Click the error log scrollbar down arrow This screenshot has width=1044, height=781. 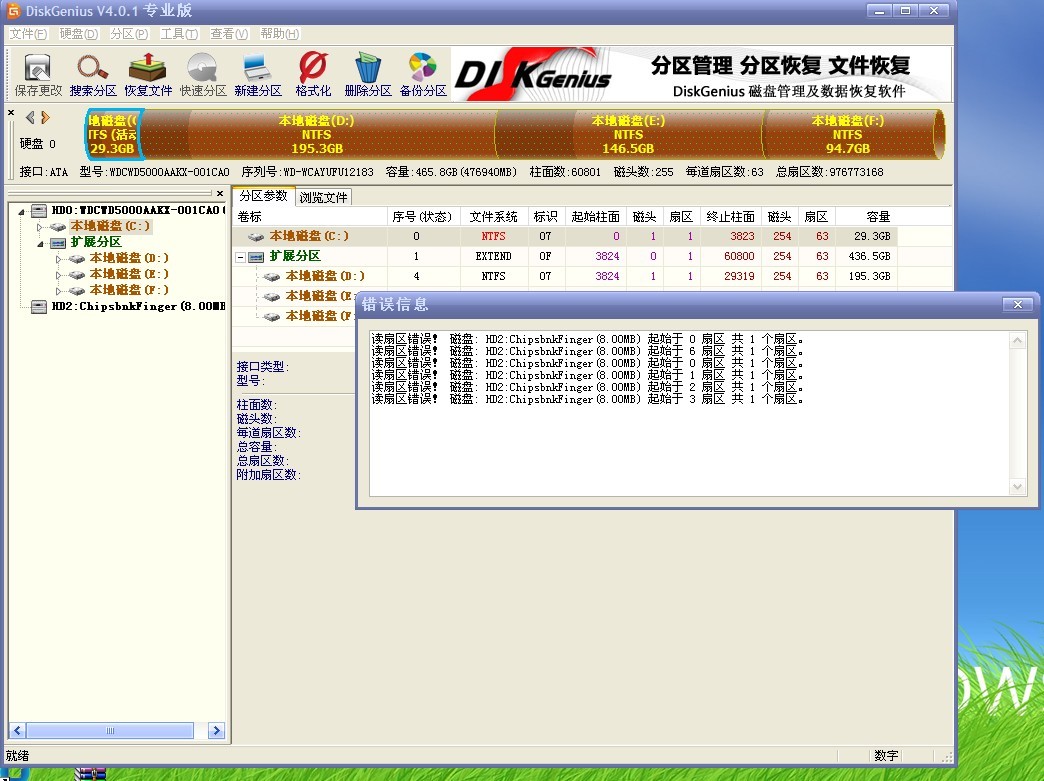1017,487
